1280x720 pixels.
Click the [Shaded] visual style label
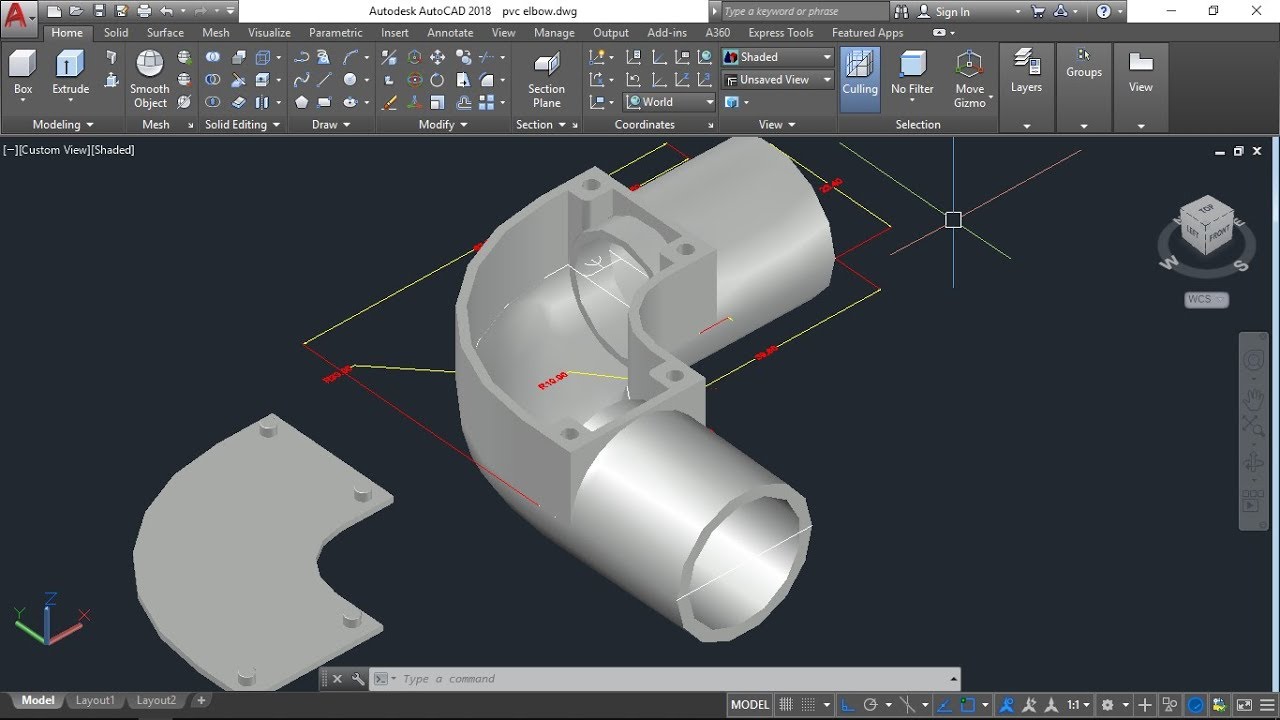113,150
